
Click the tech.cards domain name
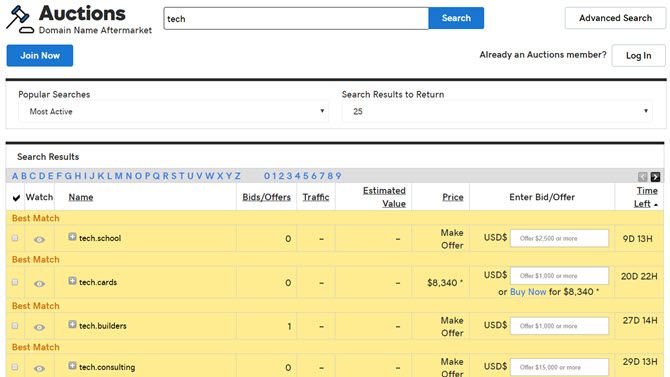click(98, 282)
